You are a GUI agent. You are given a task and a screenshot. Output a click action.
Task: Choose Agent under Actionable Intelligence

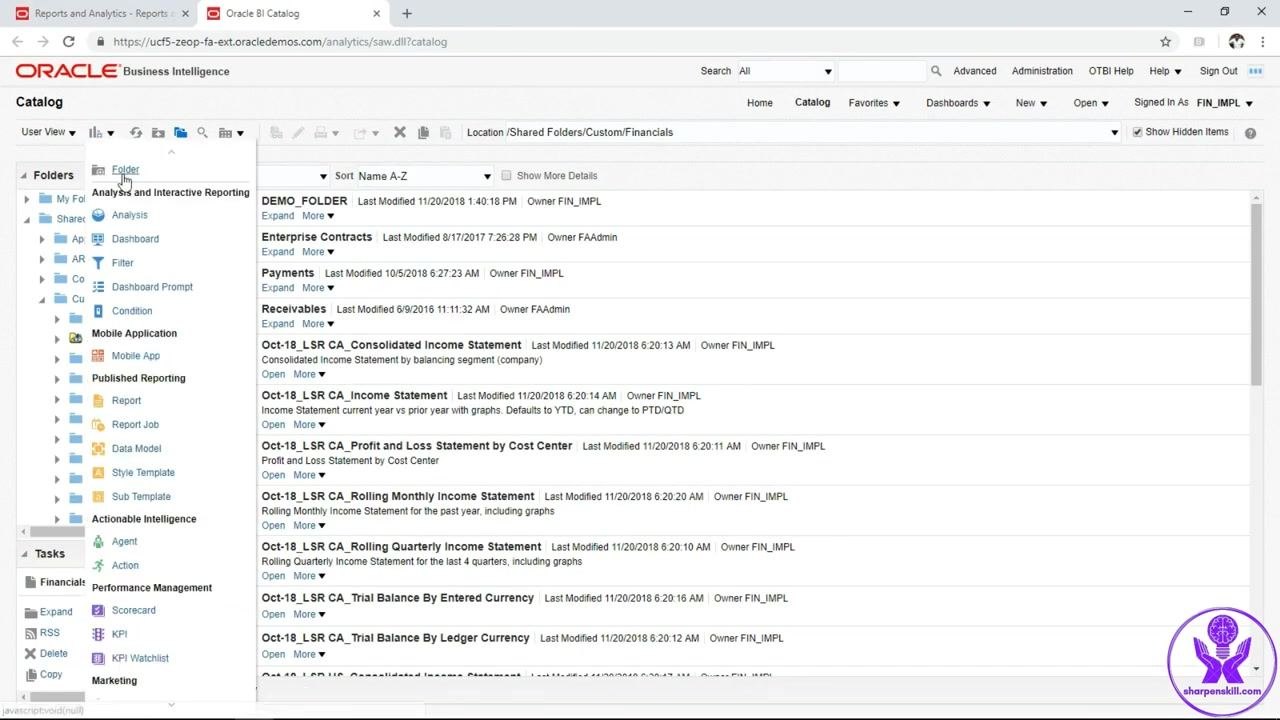tap(124, 541)
